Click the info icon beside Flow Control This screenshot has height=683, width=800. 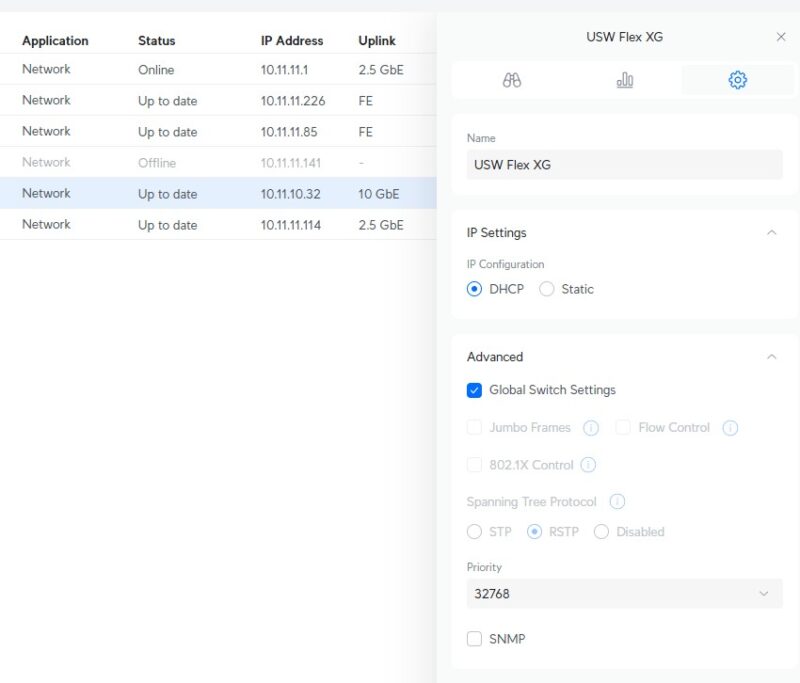(x=729, y=427)
